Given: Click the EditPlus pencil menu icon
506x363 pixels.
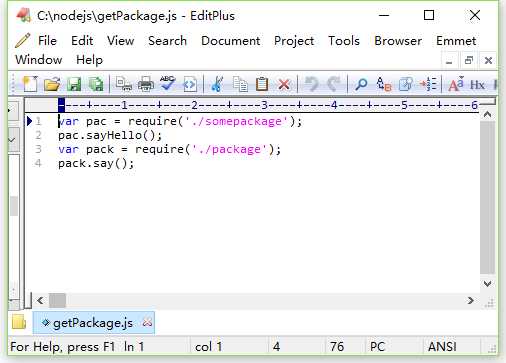Looking at the screenshot, I should tap(23, 40).
